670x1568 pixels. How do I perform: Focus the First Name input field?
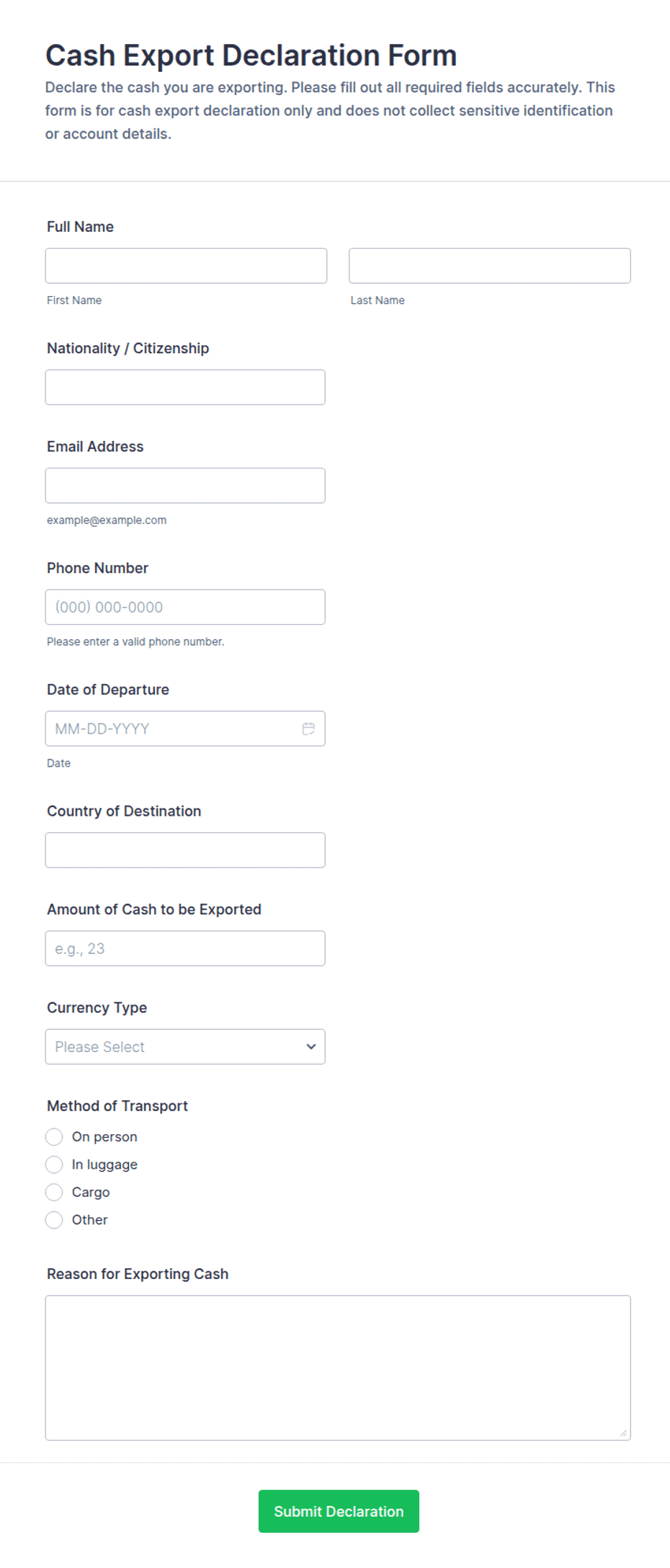(x=186, y=266)
